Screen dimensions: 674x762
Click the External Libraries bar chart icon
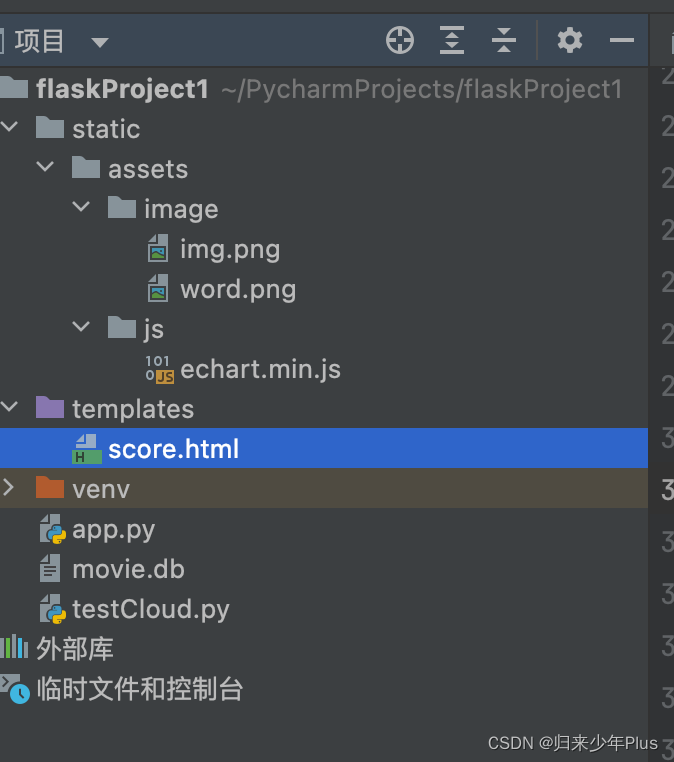(x=14, y=648)
